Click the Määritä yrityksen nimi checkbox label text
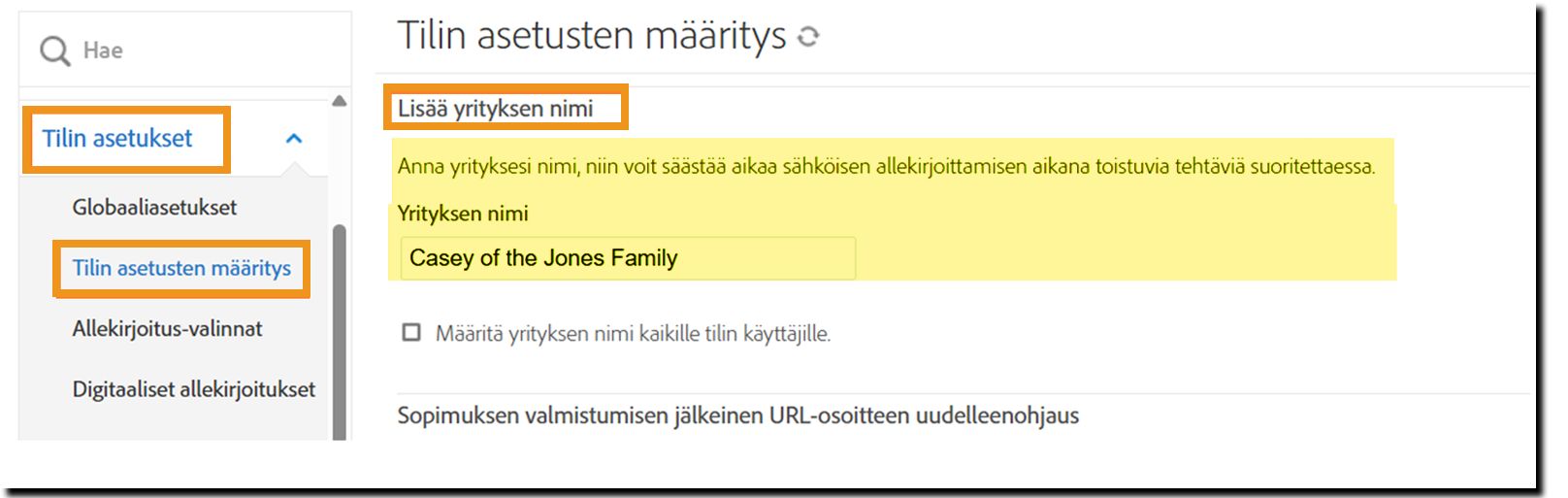The image size is (1568, 498). point(633,334)
